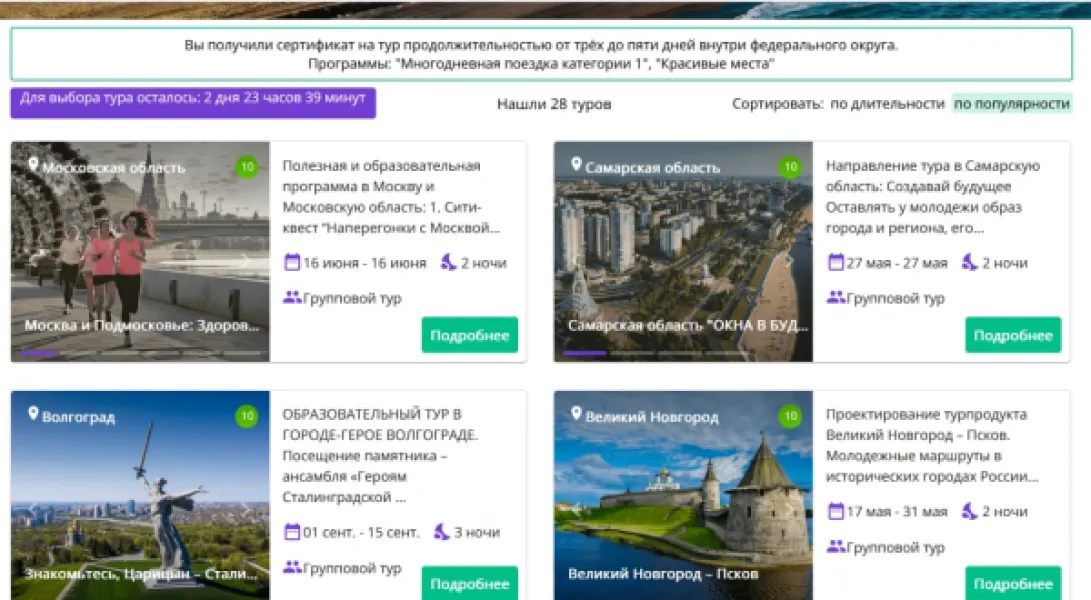Click the location pin on Московская область card
Viewport: 1091px width, 600px height.
coord(33,165)
